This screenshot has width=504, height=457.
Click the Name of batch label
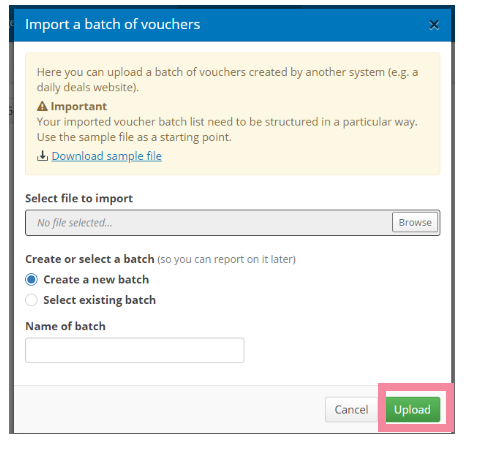[x=65, y=326]
